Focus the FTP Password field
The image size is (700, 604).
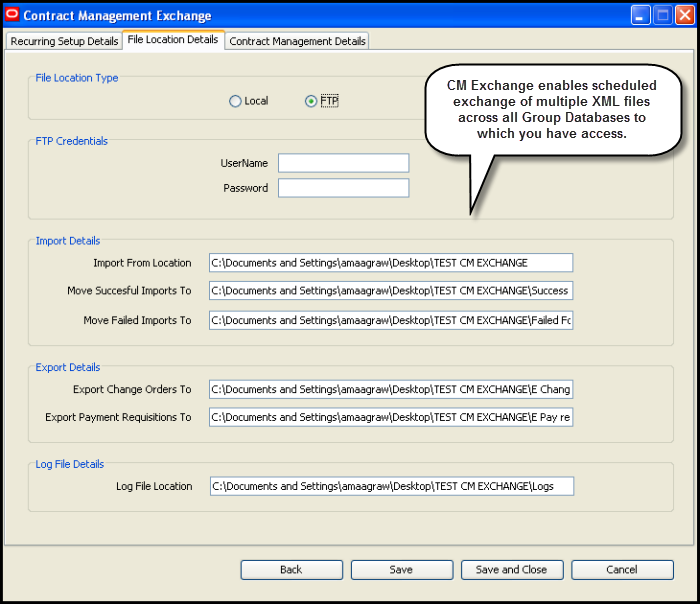click(x=343, y=188)
